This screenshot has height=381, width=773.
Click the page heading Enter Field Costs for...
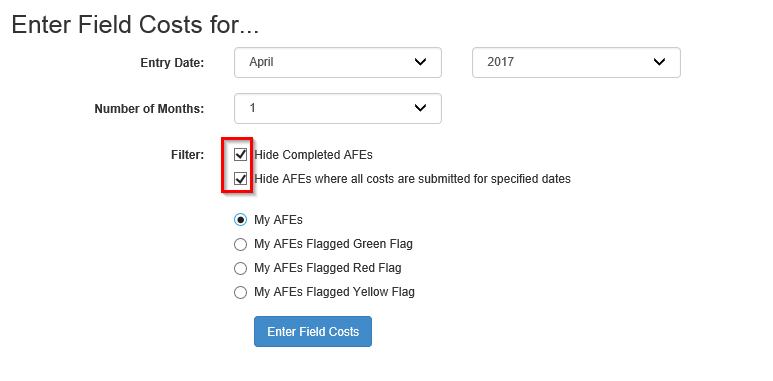tap(135, 25)
